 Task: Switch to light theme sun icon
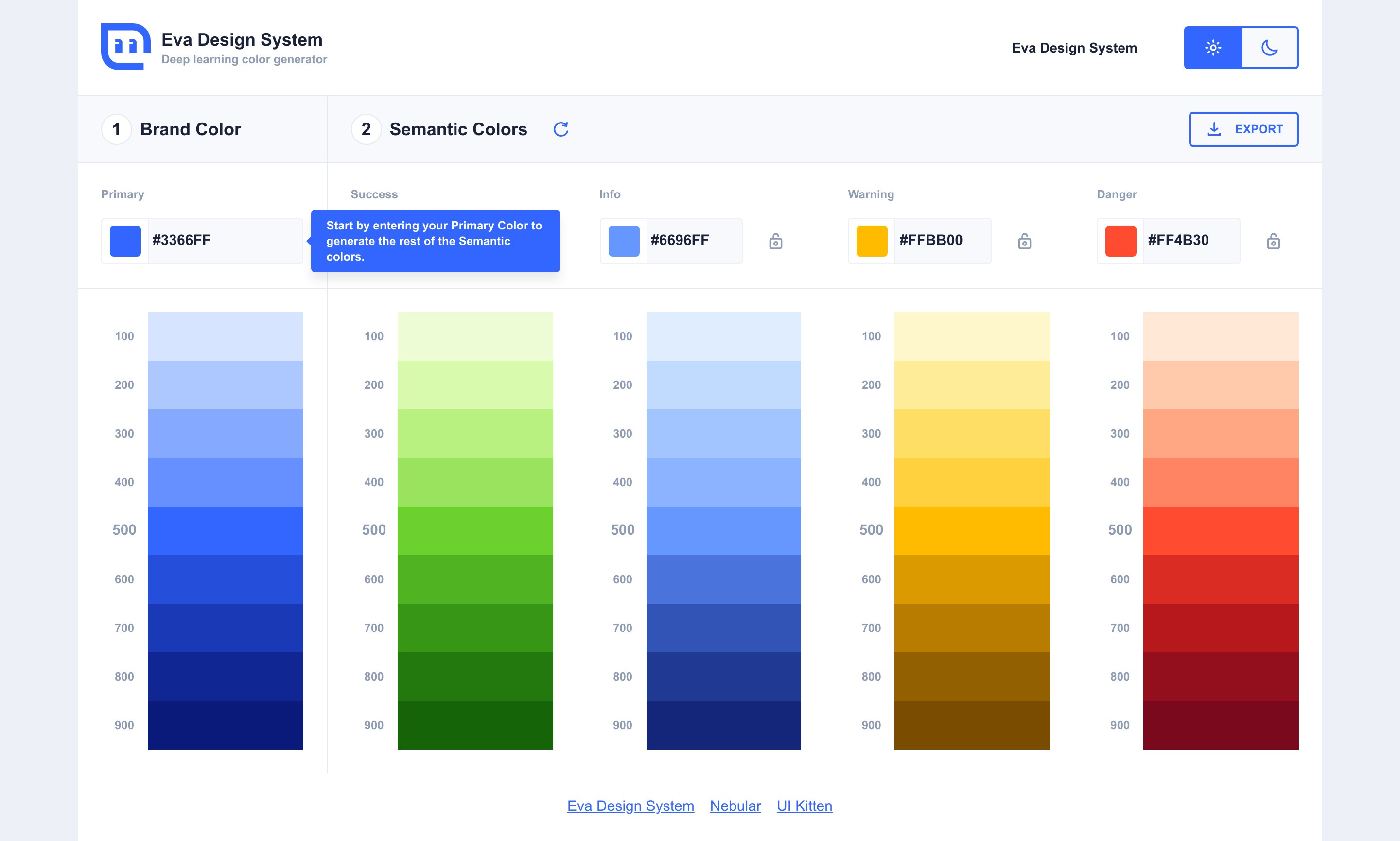tap(1212, 48)
